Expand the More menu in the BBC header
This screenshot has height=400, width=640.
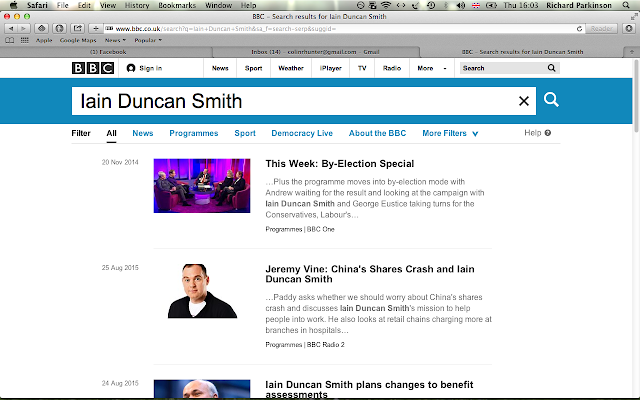[431, 68]
